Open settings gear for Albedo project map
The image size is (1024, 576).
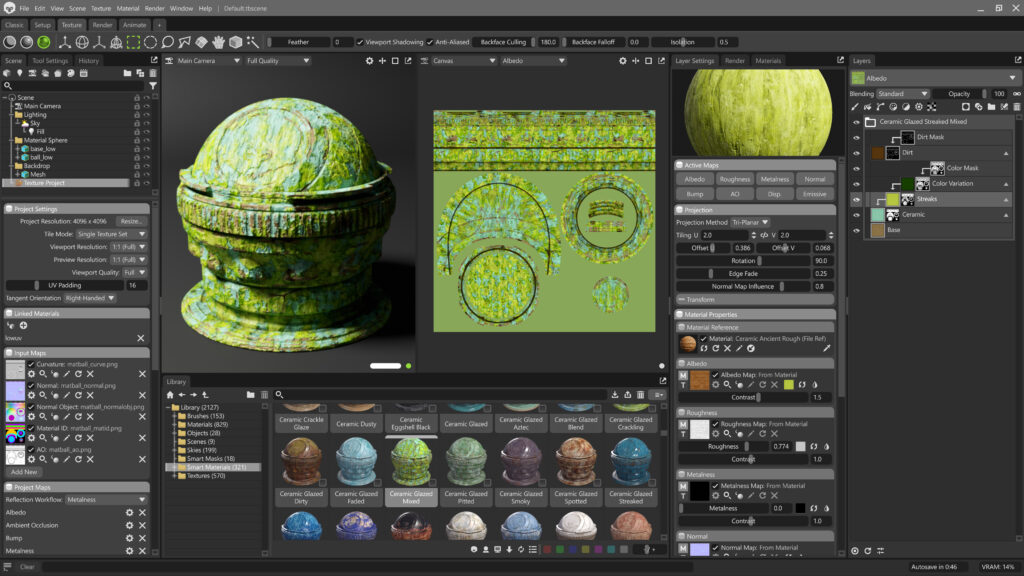pos(128,512)
